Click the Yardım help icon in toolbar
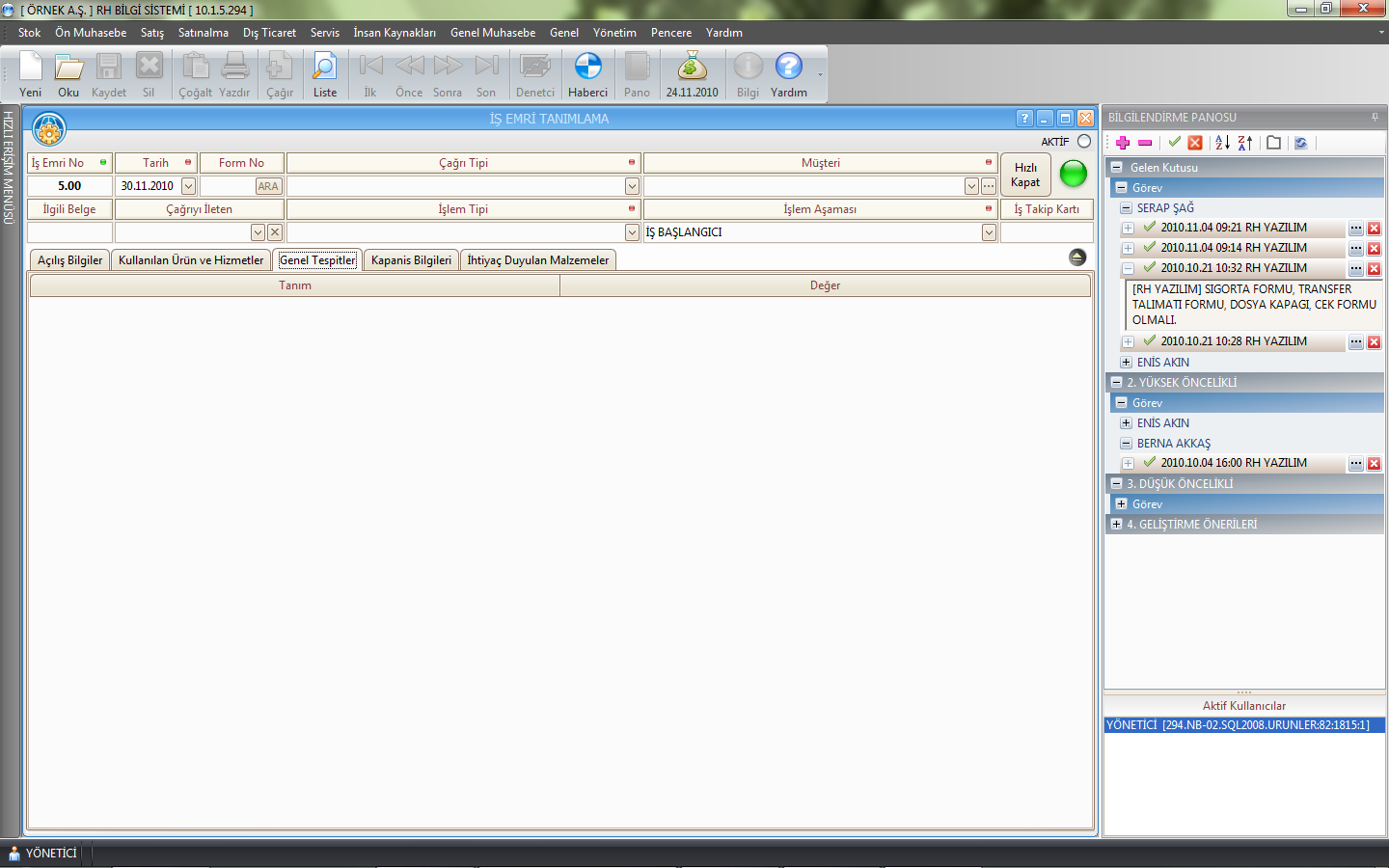1389x868 pixels. 788,74
